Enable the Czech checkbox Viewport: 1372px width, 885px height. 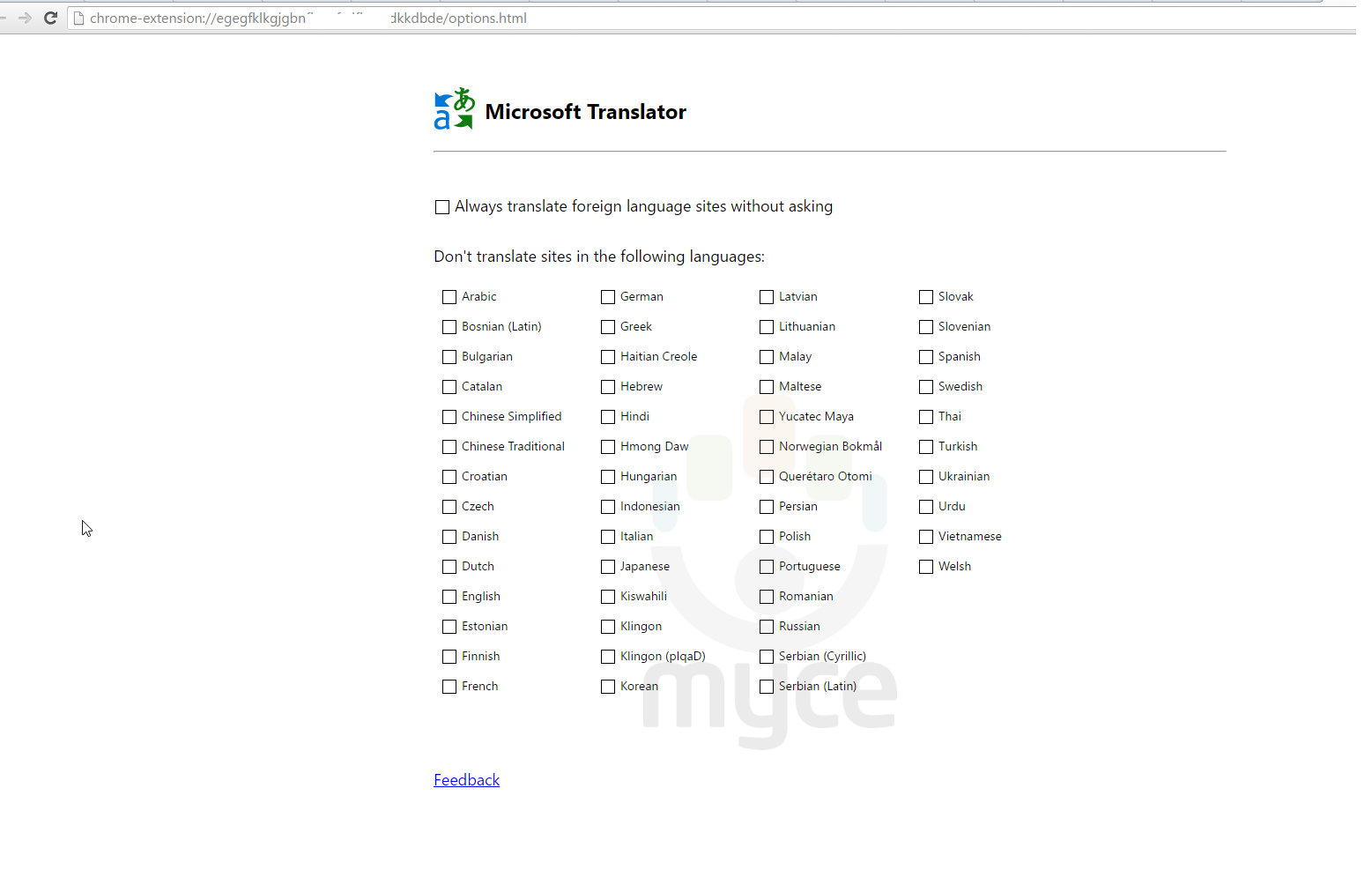click(x=449, y=507)
